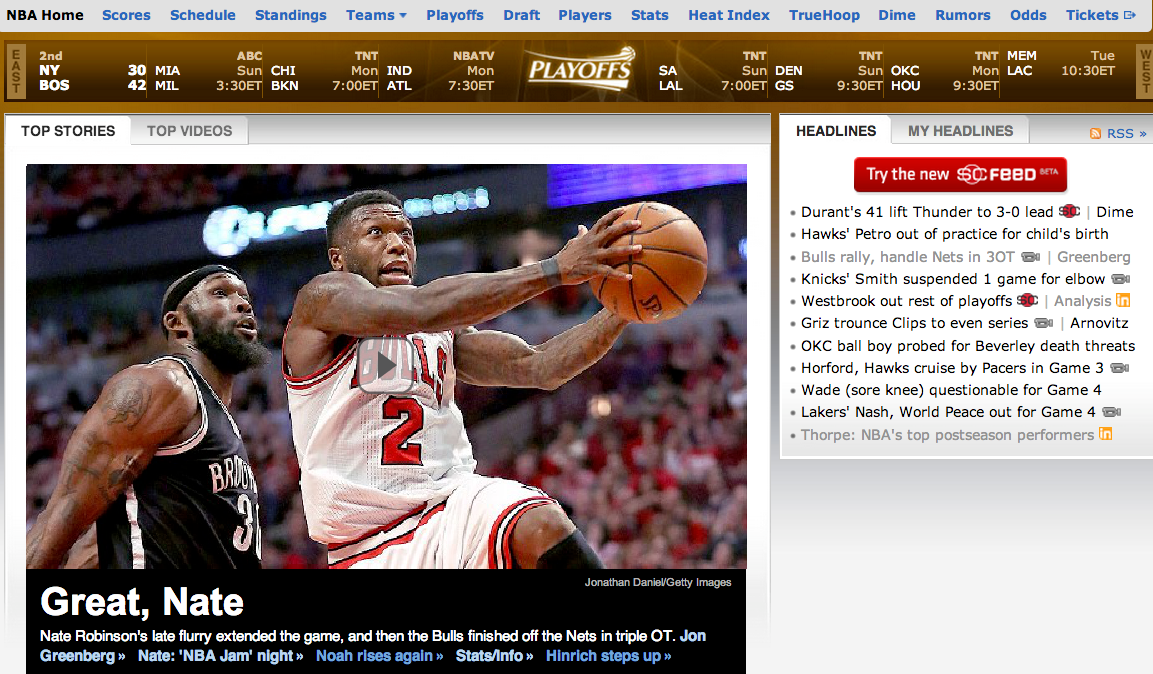1153x674 pixels.
Task: Play the Great, Nate video
Action: point(386,365)
